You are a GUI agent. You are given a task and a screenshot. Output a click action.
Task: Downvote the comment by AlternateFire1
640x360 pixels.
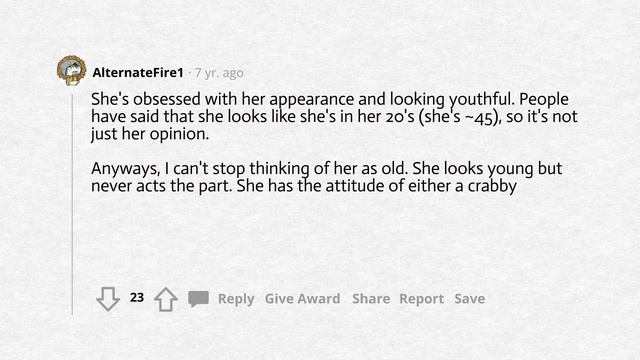pos(108,299)
